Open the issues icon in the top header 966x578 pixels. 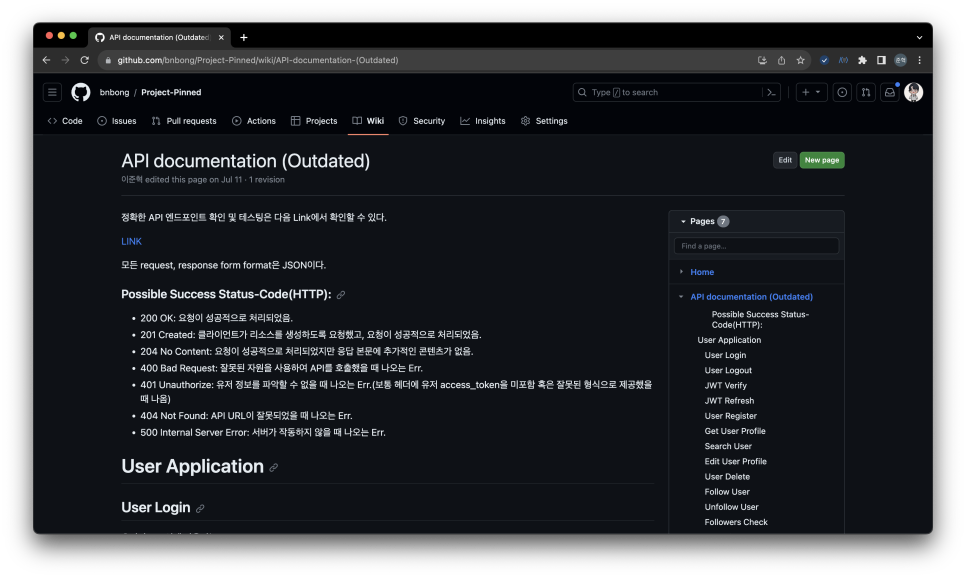[x=842, y=92]
